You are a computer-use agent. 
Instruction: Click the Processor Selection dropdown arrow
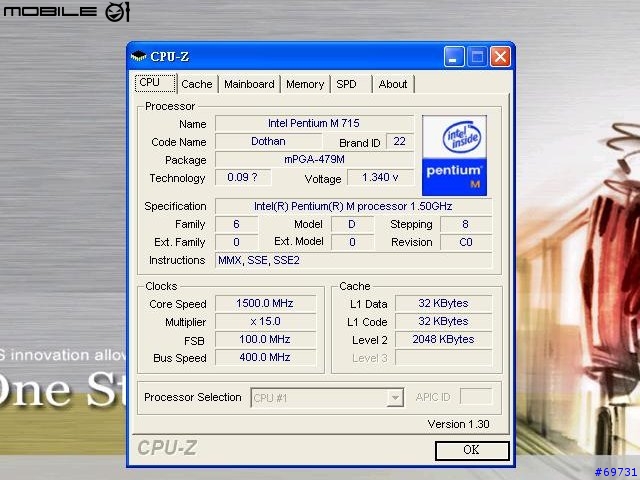tap(395, 398)
